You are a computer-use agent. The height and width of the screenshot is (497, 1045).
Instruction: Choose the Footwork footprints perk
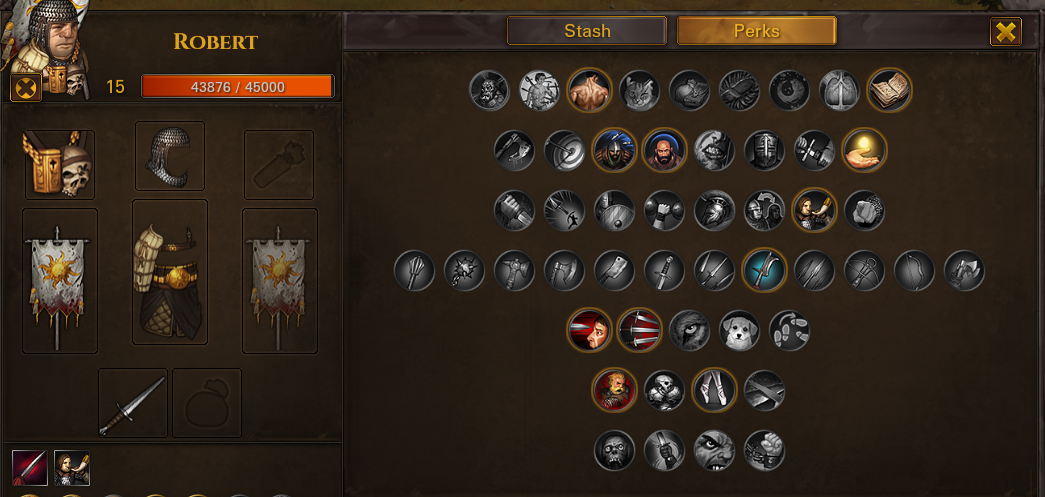pyautogui.click(x=789, y=330)
